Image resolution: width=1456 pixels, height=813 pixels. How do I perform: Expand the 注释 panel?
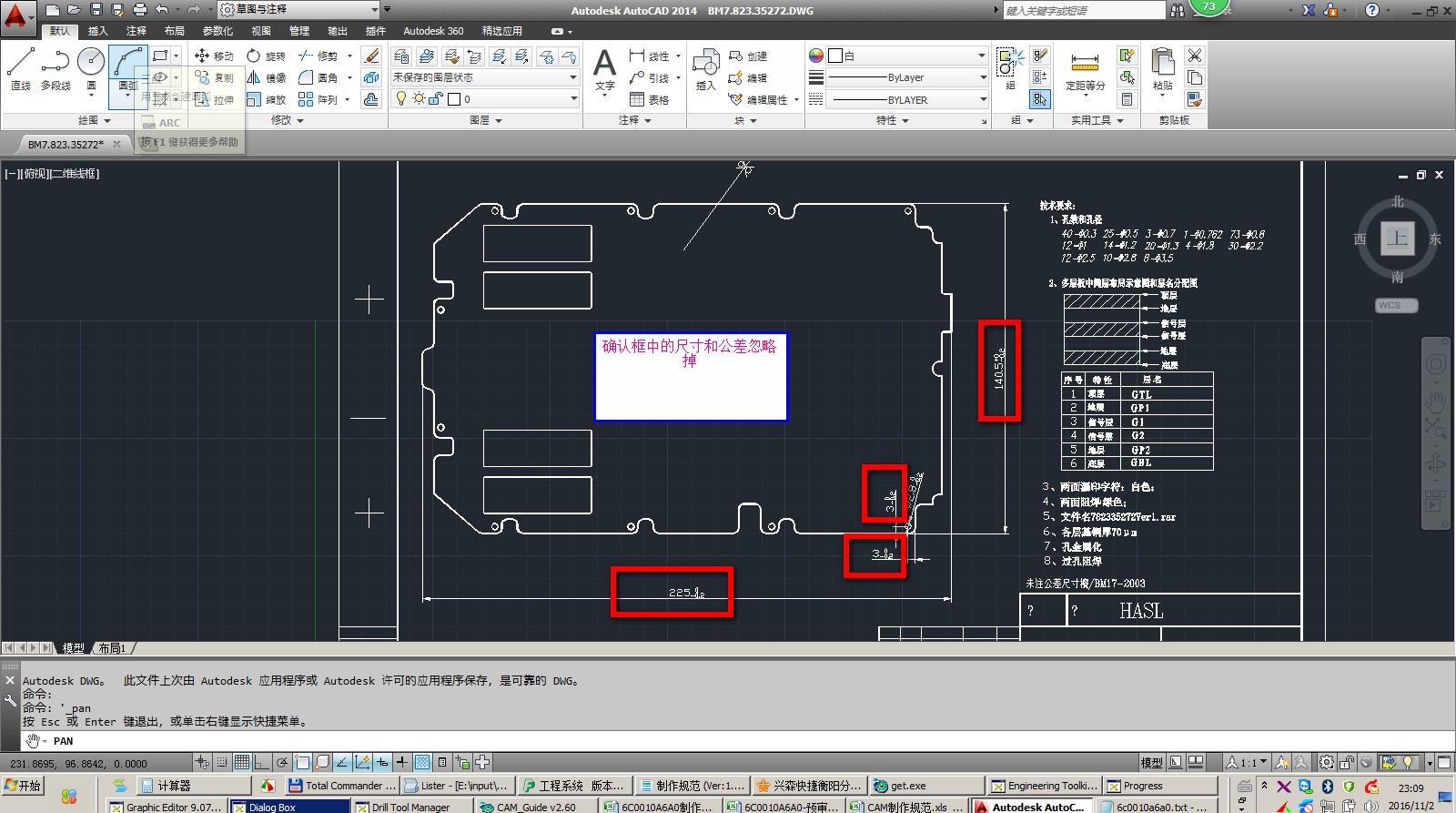click(x=634, y=120)
